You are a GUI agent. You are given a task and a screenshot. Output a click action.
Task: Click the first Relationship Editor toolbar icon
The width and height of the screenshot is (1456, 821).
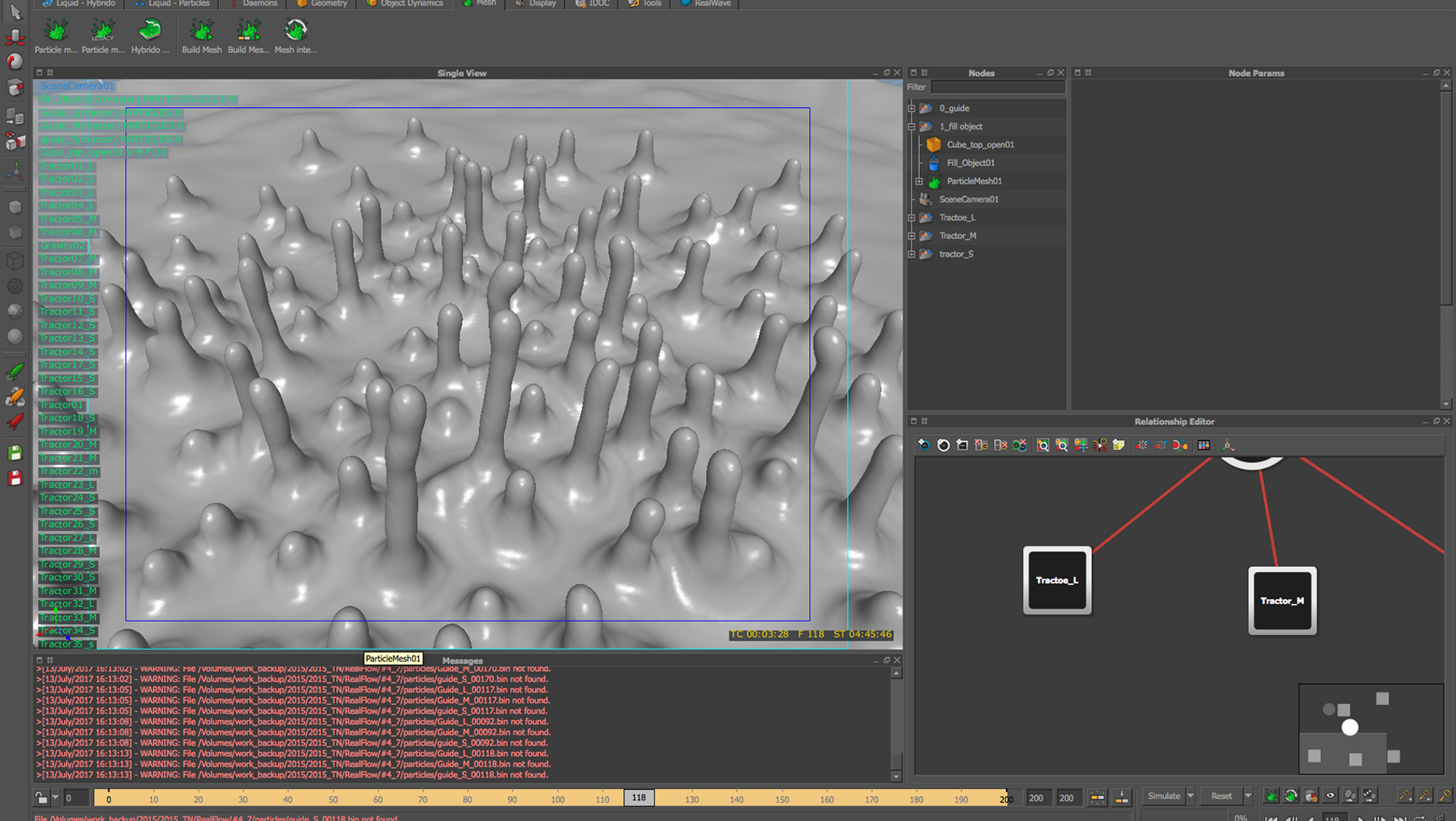pyautogui.click(x=924, y=445)
